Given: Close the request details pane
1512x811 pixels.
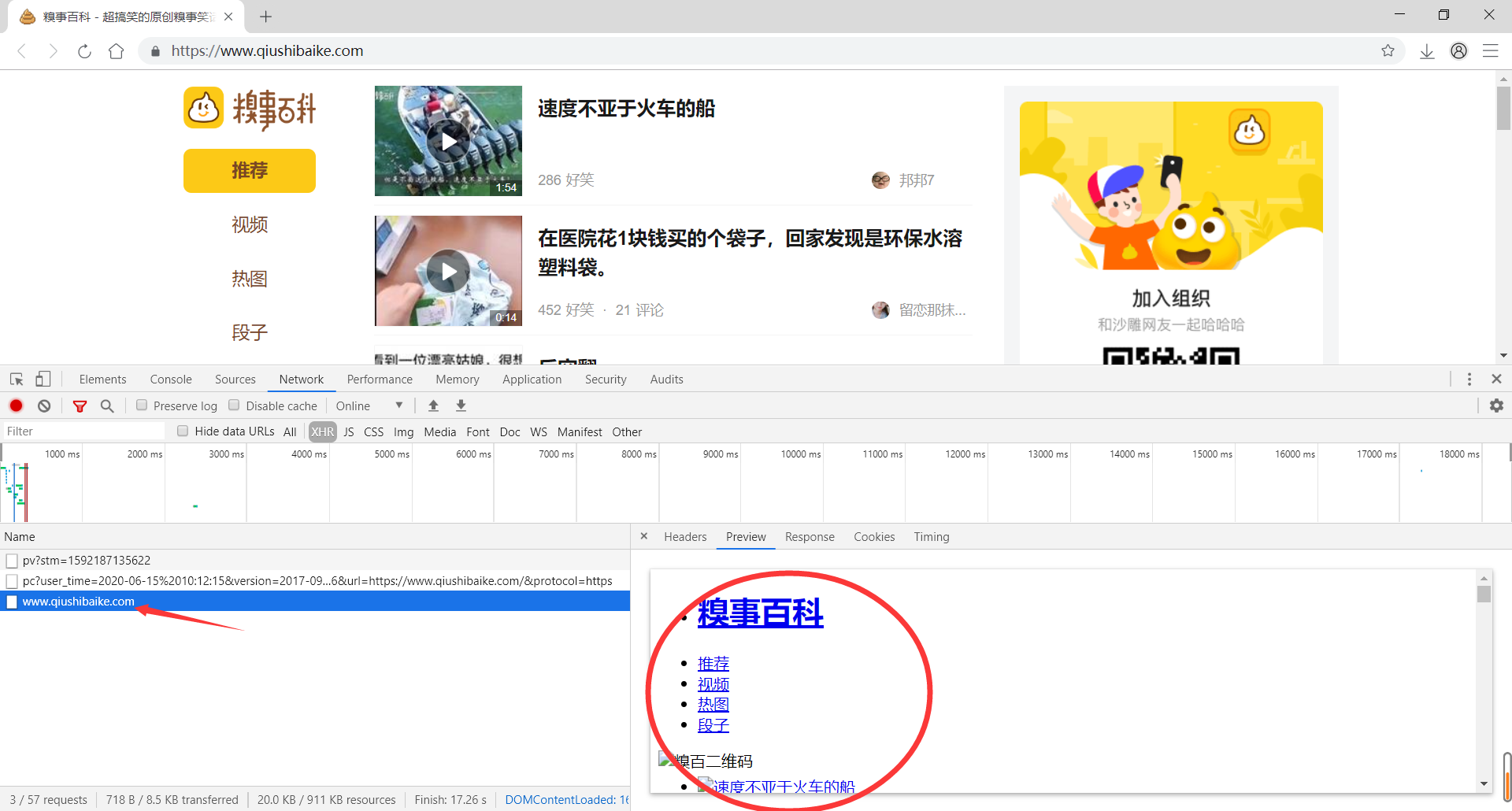Looking at the screenshot, I should pyautogui.click(x=643, y=536).
